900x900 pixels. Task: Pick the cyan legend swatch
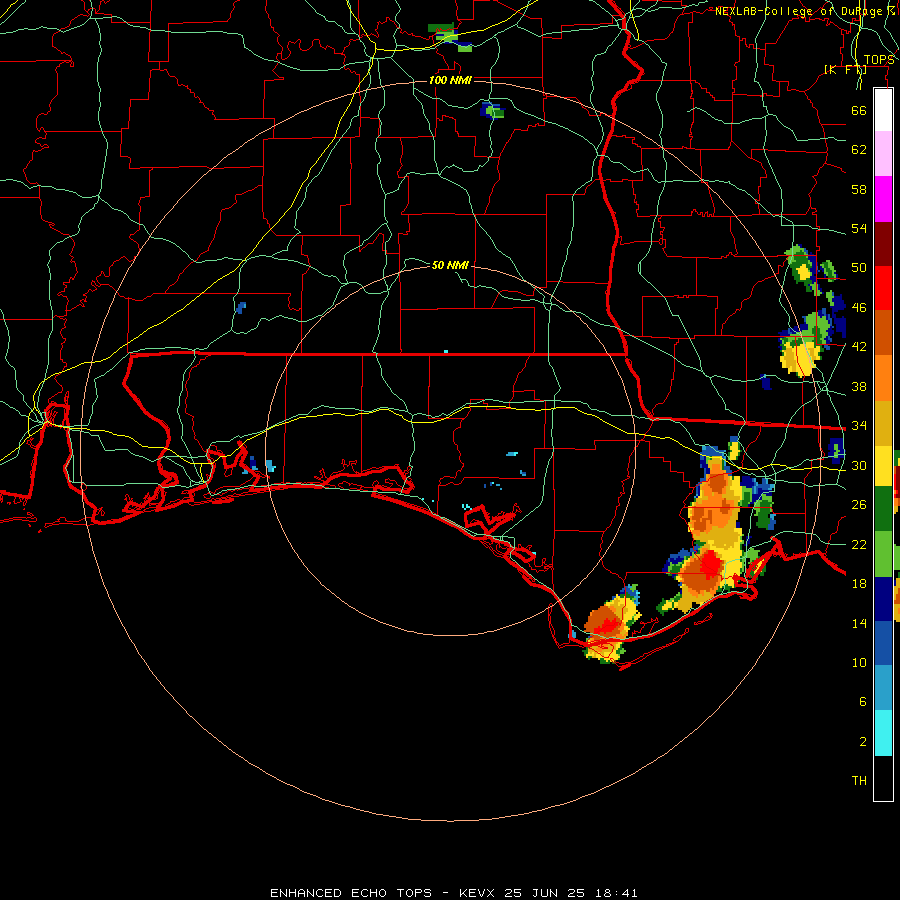(883, 733)
